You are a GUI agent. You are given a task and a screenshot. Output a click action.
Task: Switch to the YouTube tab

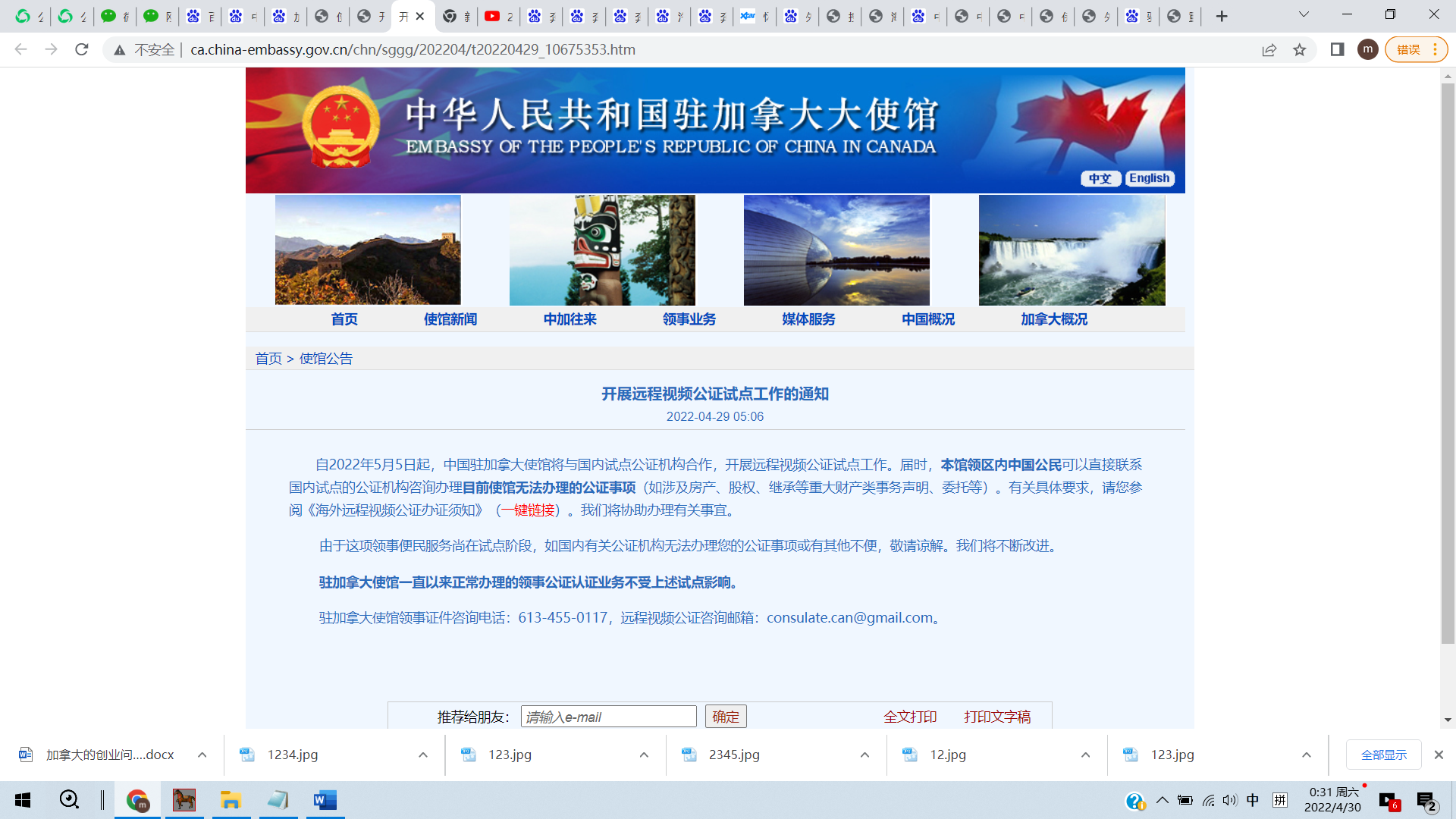point(498,16)
